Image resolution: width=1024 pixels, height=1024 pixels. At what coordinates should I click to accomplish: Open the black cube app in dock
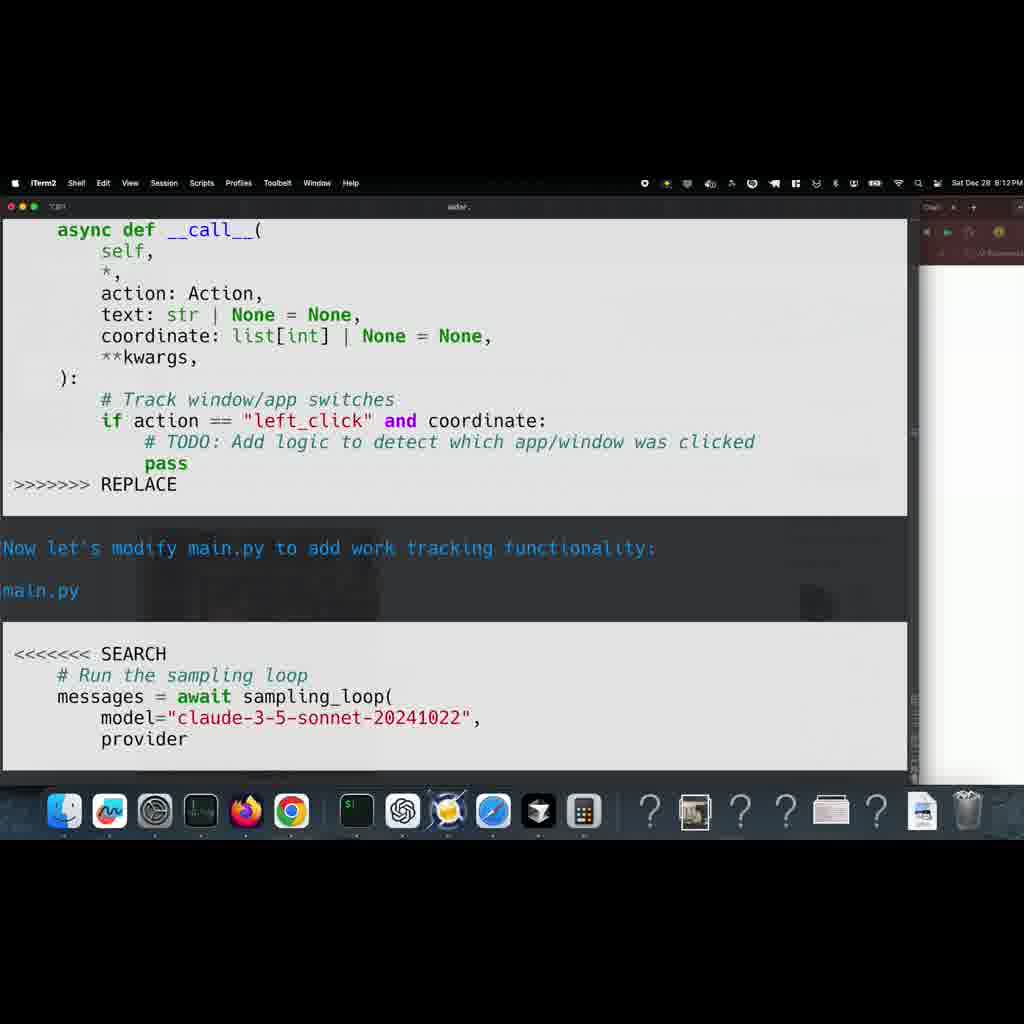[x=539, y=811]
